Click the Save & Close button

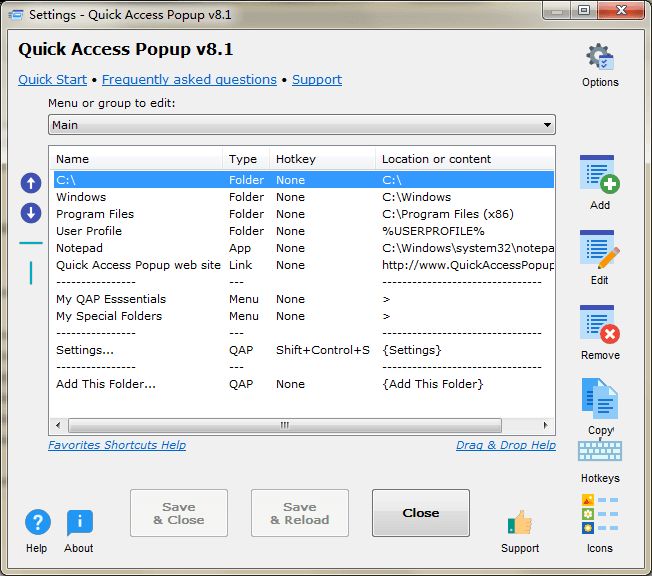[179, 513]
